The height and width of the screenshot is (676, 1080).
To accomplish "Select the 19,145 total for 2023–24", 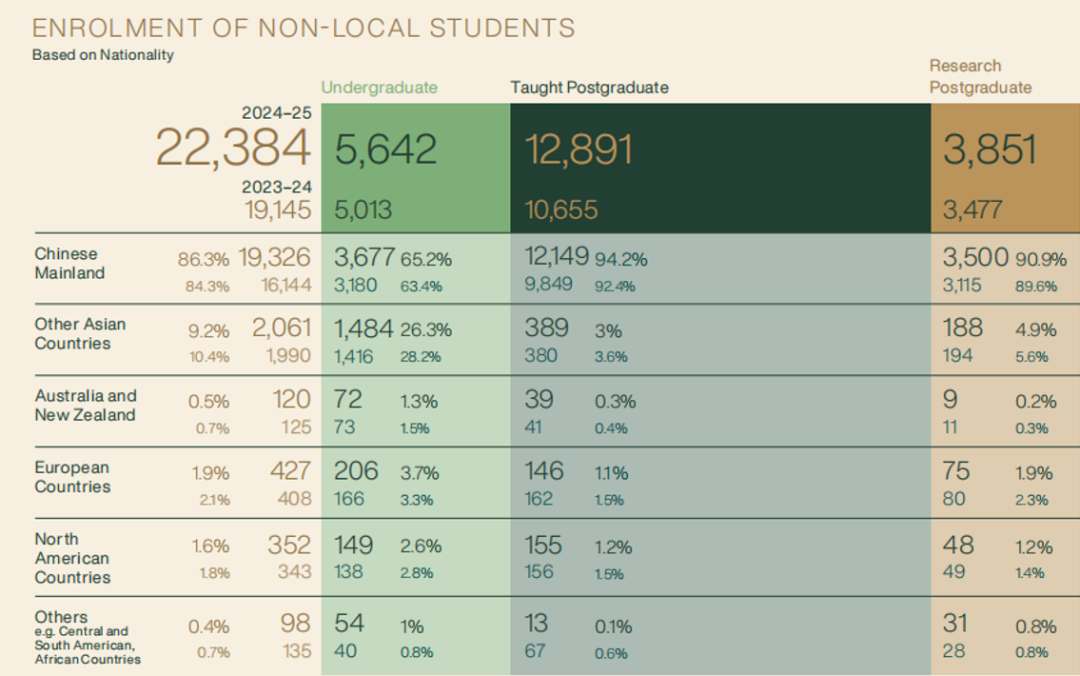I will (278, 210).
